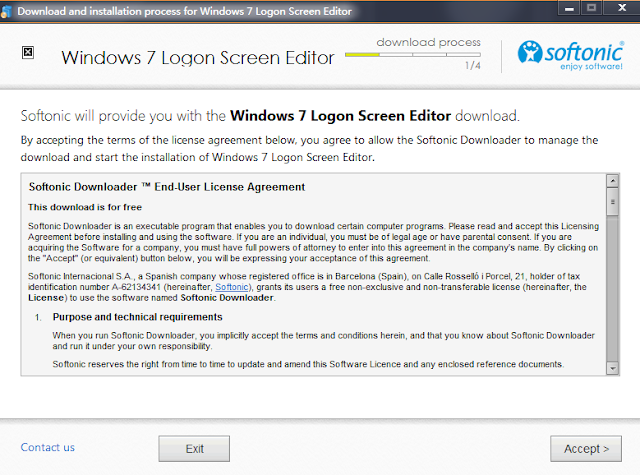Click the "Purpose and technical requirements" heading
Image resolution: width=640 pixels, height=475 pixels.
point(138,317)
